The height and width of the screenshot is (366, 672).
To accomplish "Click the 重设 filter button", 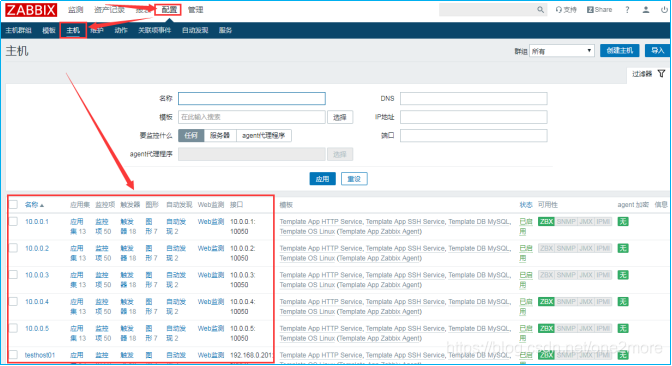I will (354, 179).
